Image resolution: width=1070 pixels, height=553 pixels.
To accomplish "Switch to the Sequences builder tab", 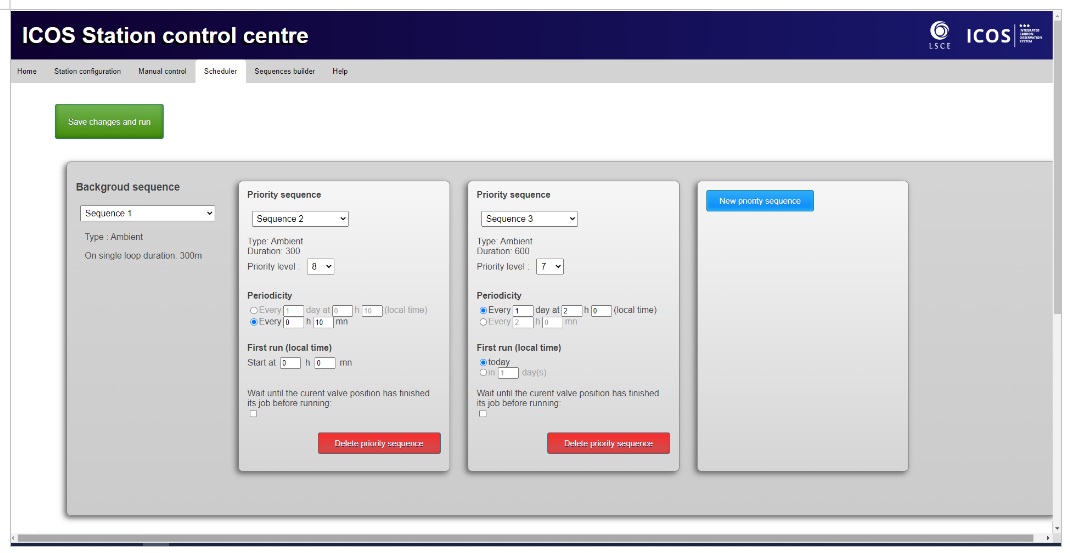I will 284,71.
